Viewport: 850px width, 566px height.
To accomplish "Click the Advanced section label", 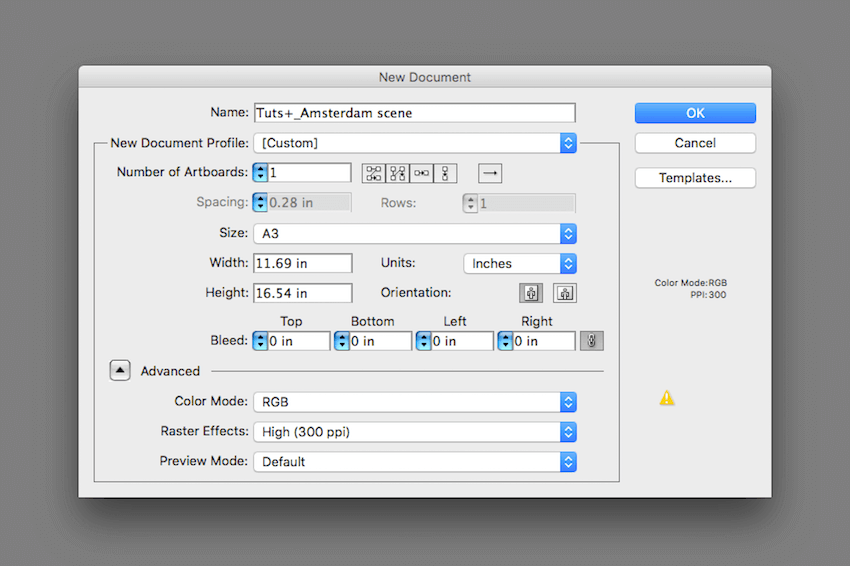I will [170, 371].
